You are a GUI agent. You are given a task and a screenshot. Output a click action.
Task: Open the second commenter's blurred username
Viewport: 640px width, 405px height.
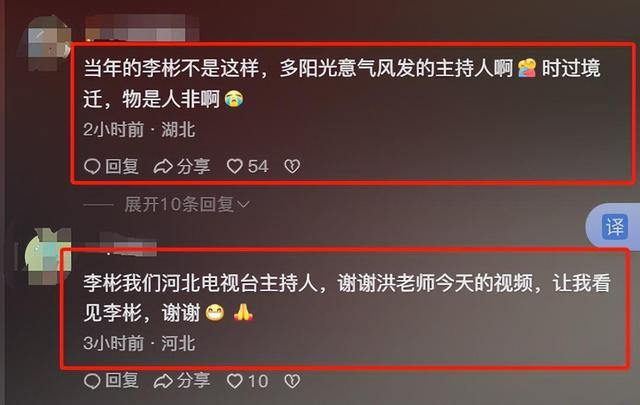pyautogui.click(x=127, y=242)
